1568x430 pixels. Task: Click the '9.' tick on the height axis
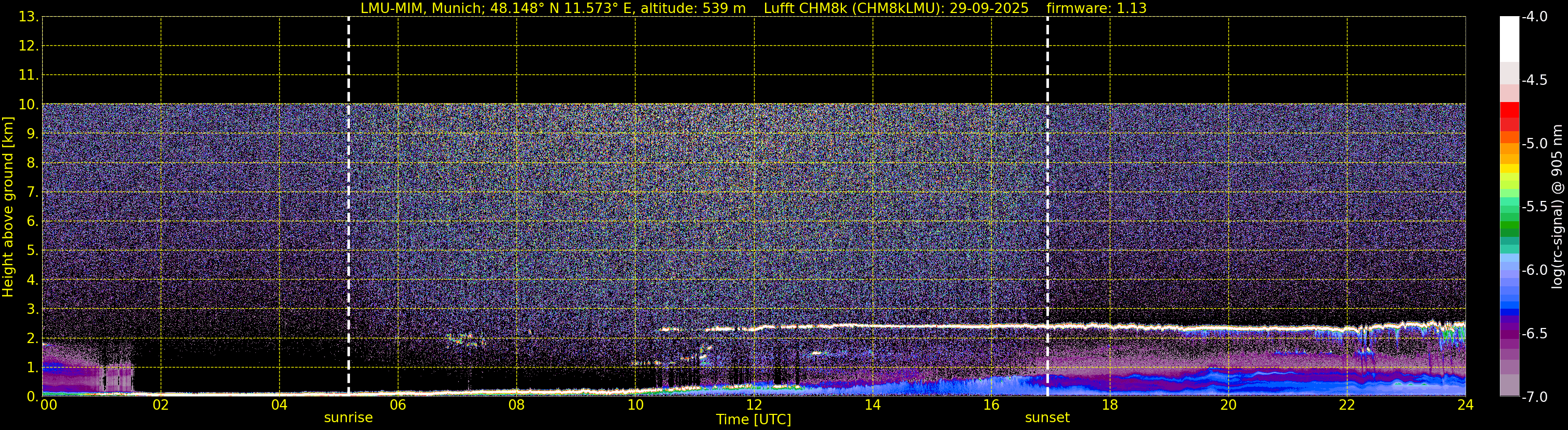32,133
